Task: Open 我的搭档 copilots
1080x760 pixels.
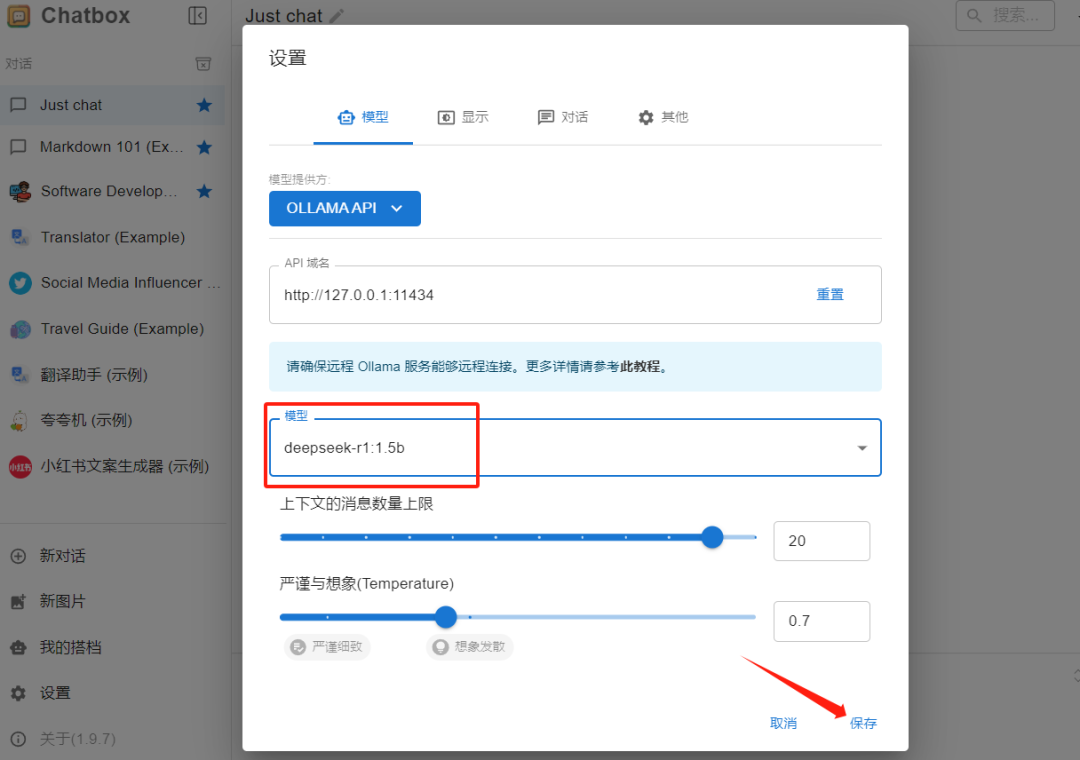Action: (112, 648)
